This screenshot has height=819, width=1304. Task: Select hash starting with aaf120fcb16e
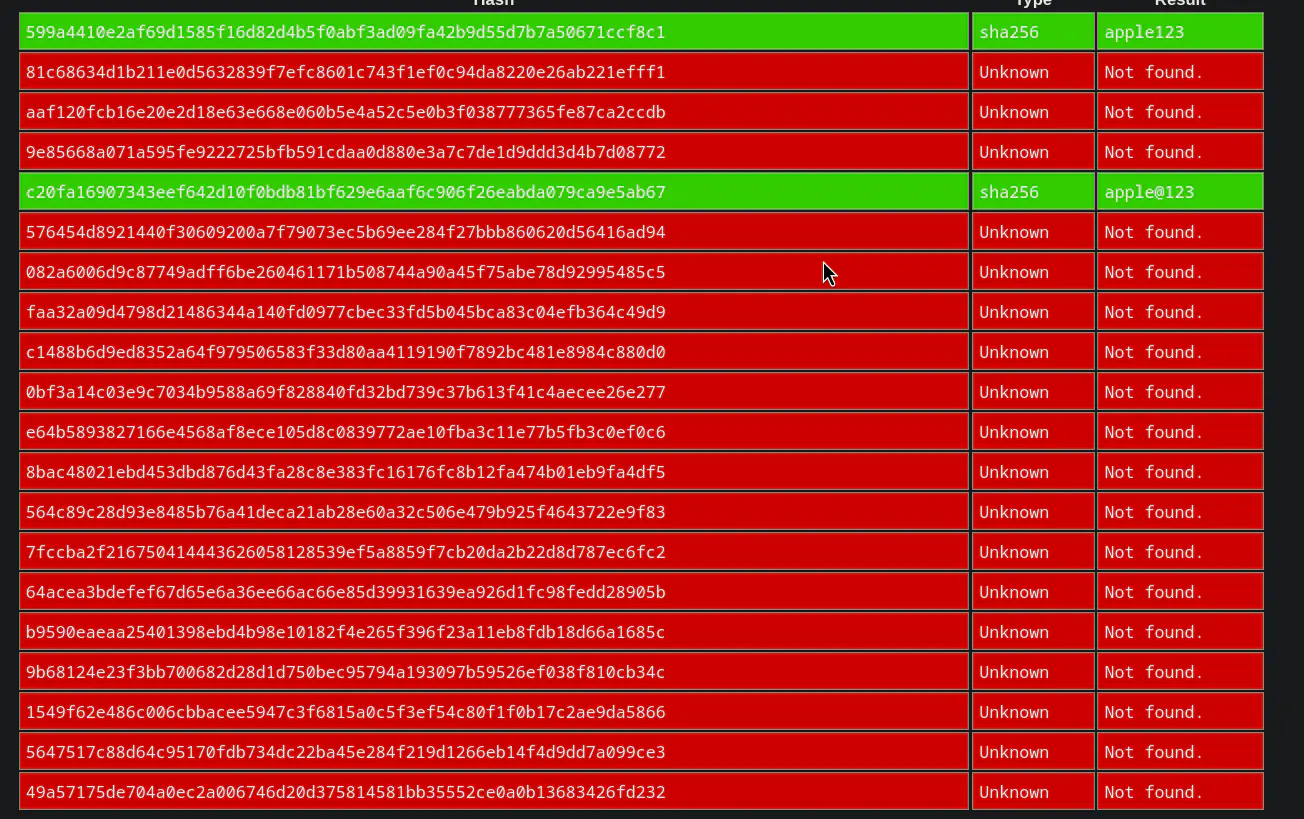tap(494, 111)
